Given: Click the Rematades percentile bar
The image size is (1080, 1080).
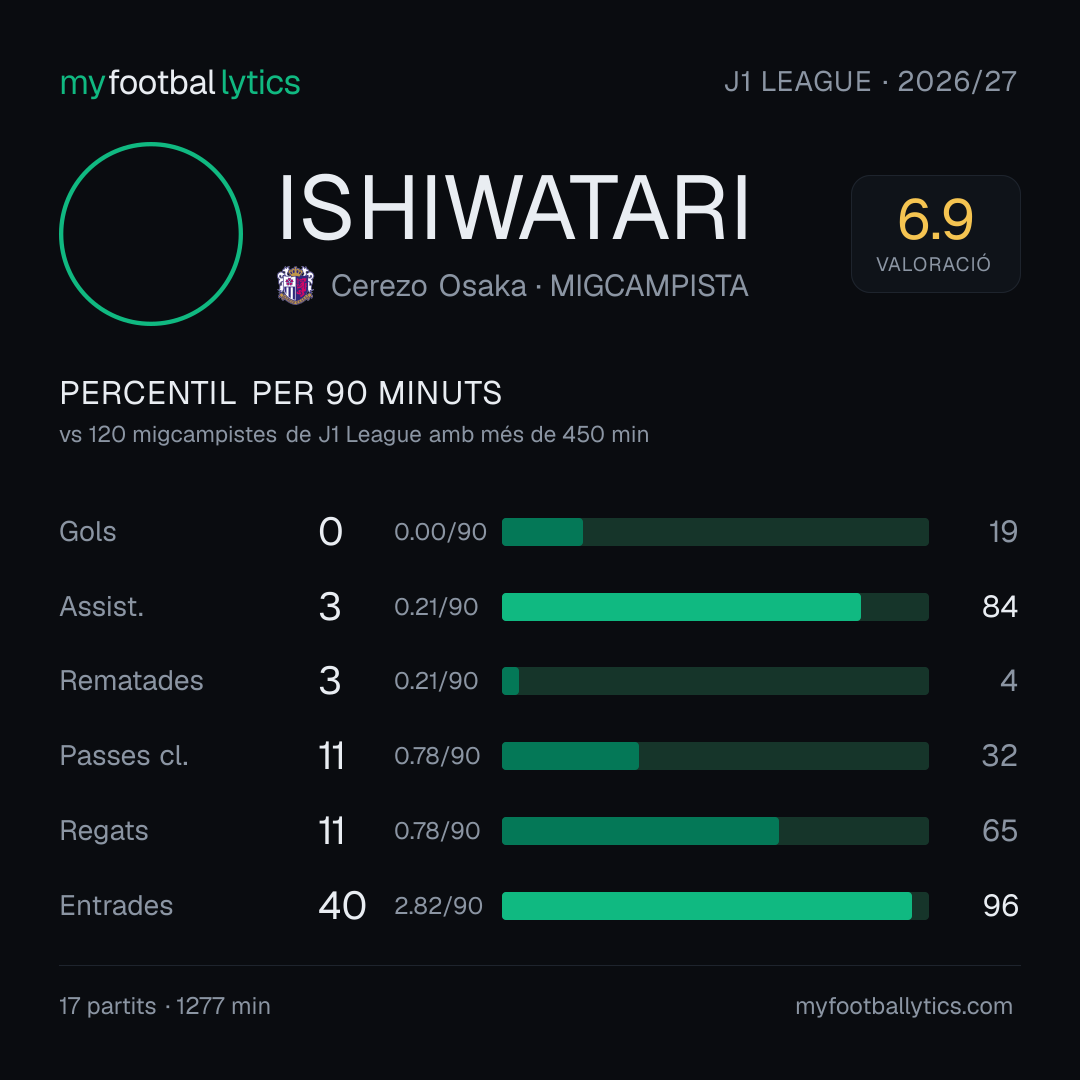Looking at the screenshot, I should click(x=715, y=681).
